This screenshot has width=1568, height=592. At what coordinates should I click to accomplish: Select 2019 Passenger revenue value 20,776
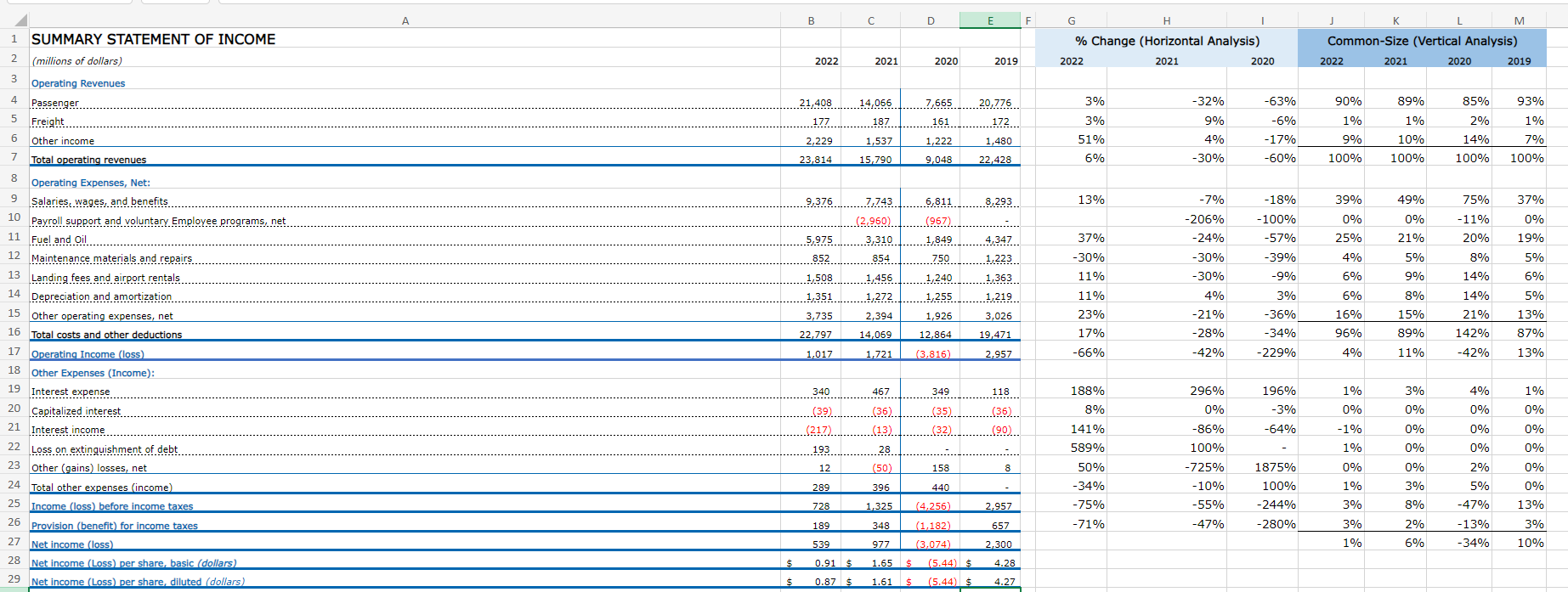pyautogui.click(x=994, y=103)
